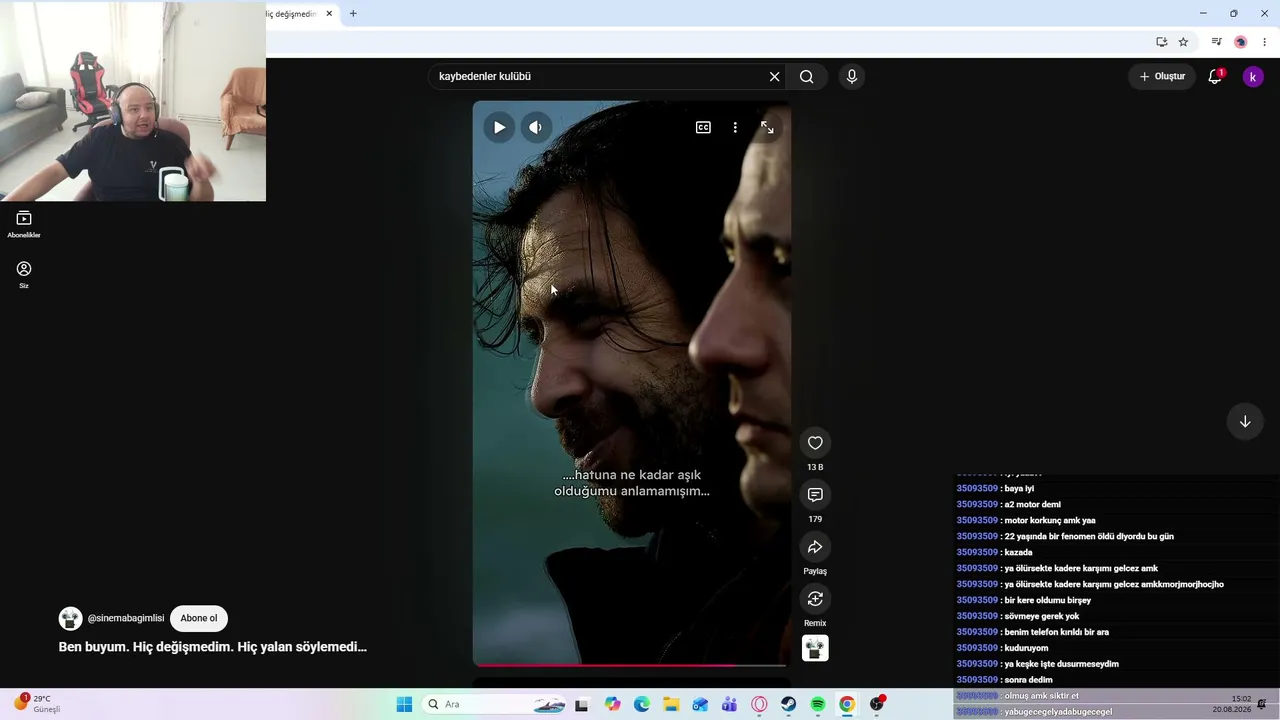The width and height of the screenshot is (1280, 720).
Task: Open the notification bell in system tray
Action: 1263,704
